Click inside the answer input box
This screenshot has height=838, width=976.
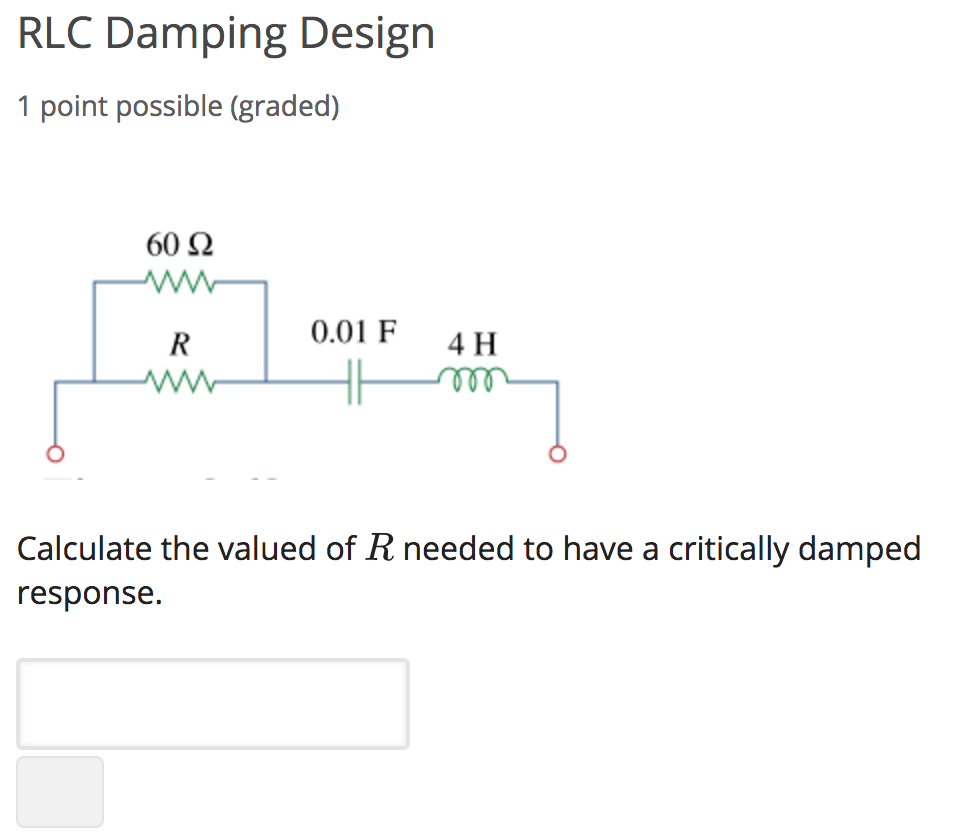(x=212, y=703)
